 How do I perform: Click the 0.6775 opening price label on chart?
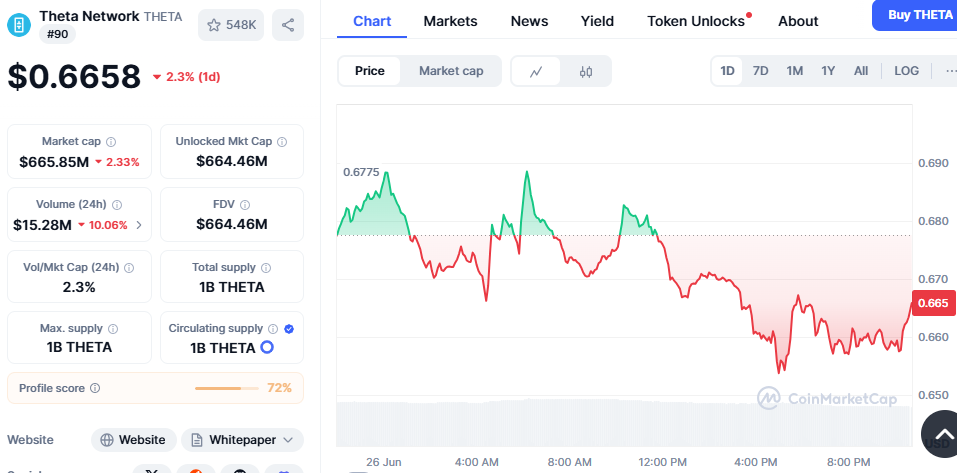pyautogui.click(x=361, y=173)
